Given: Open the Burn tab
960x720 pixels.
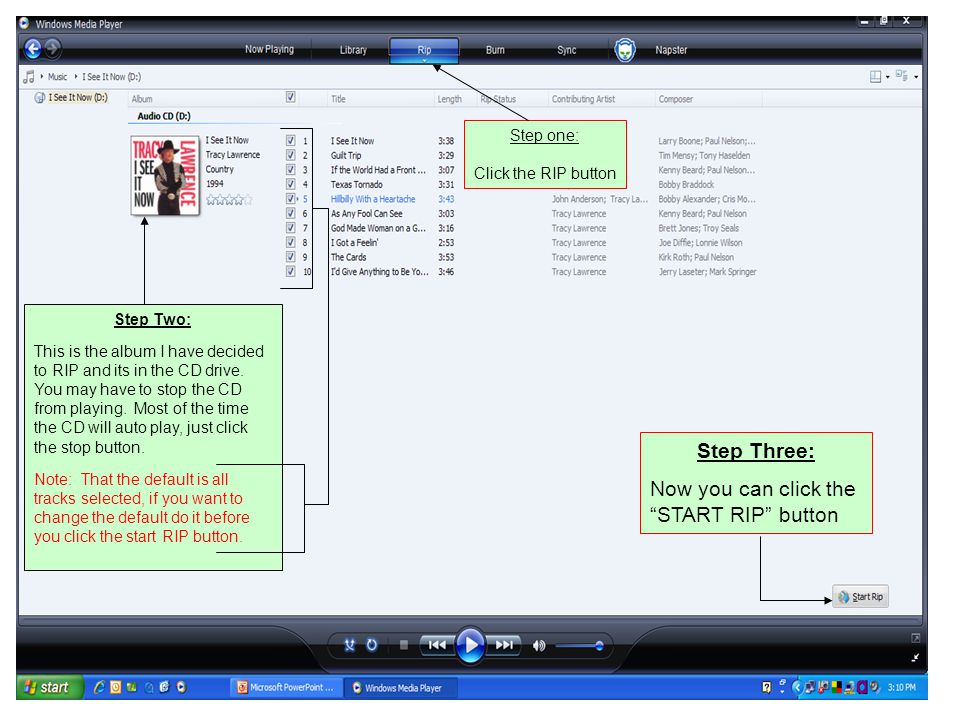Looking at the screenshot, I should 495,50.
